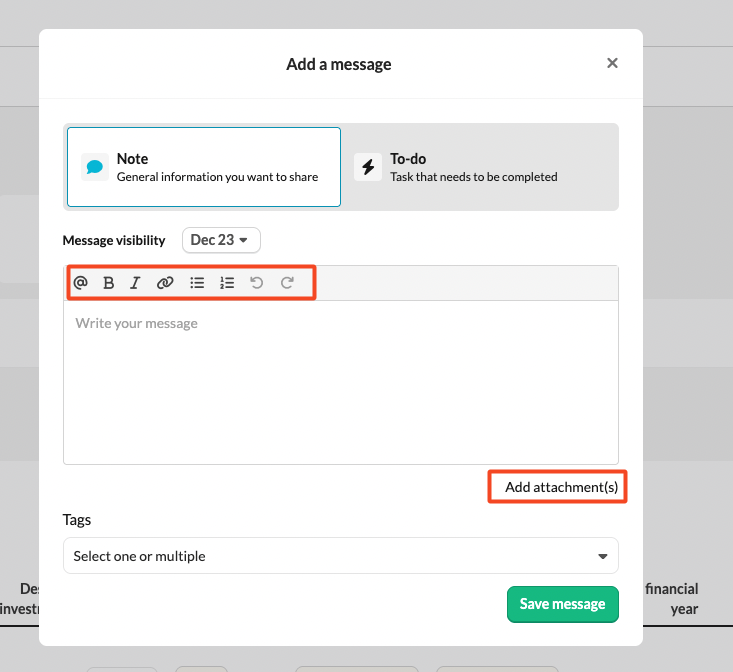Screen dimensions: 733x672
Task: Toggle bold formatting
Action: 109,283
